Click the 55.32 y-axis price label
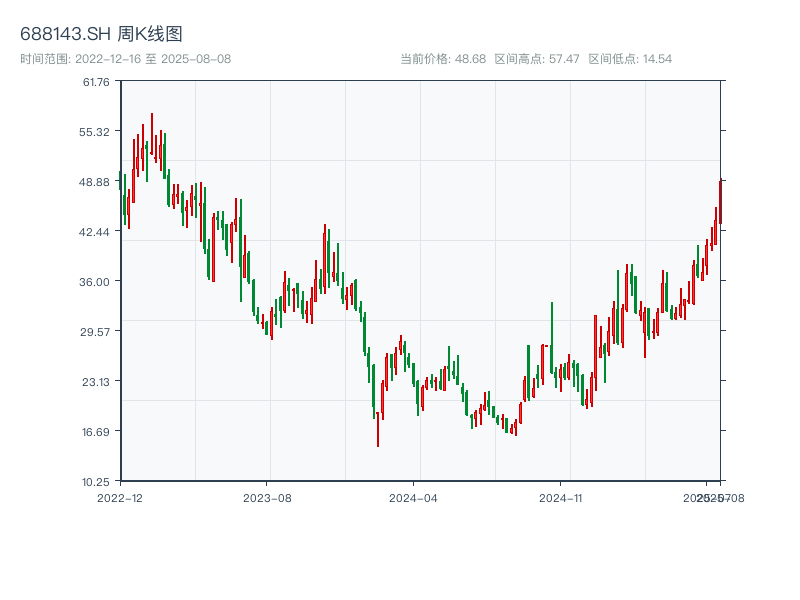The height and width of the screenshot is (600, 800). (97, 132)
